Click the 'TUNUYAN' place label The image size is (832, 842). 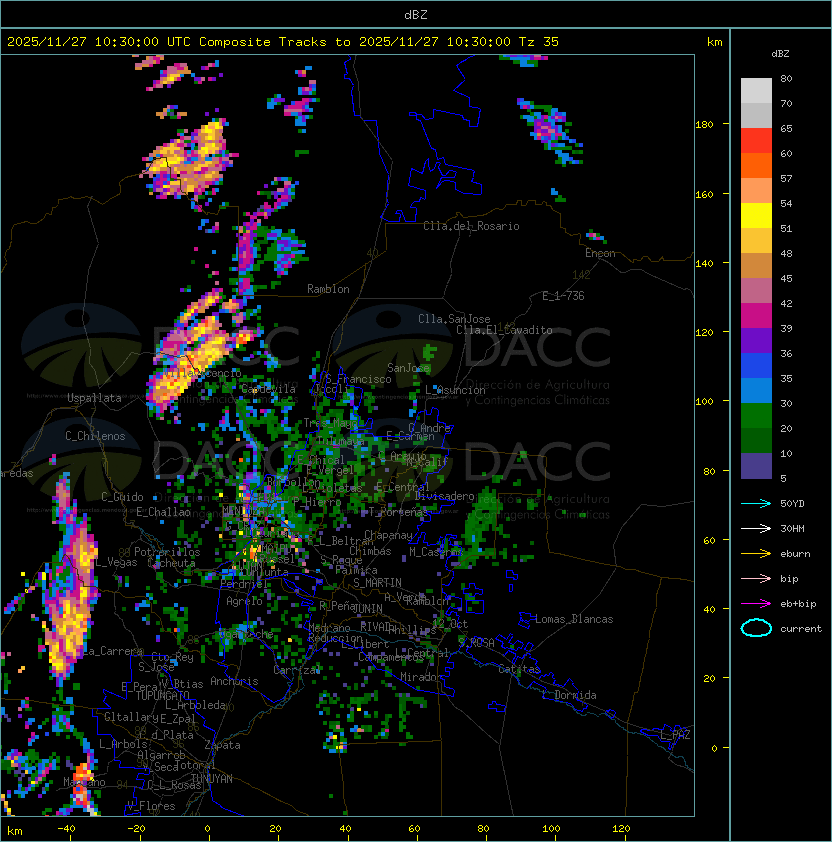tap(212, 779)
